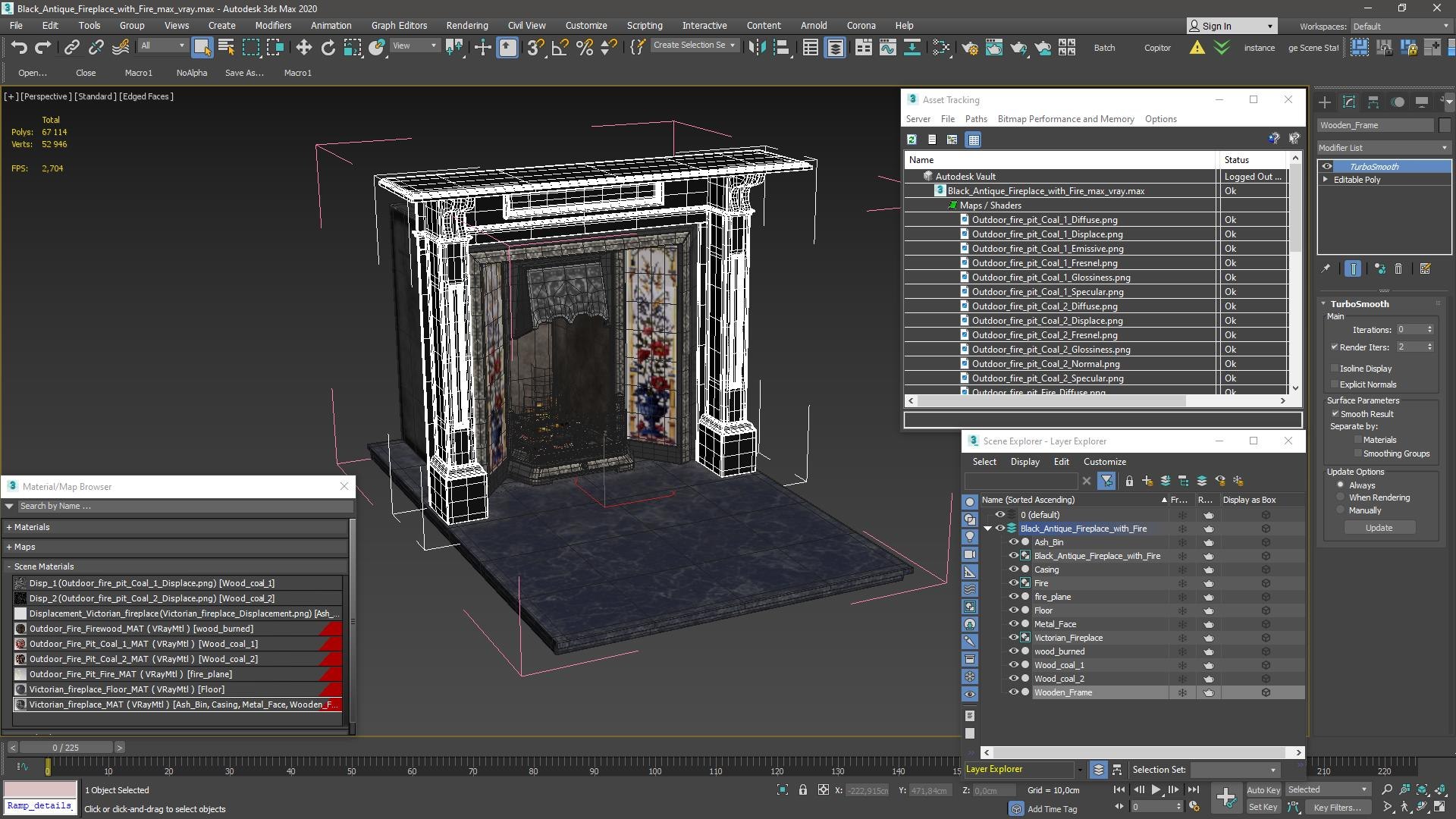Viewport: 1456px width, 819px height.
Task: Hide the Wood_coal_1 object eye icon
Action: pyautogui.click(x=1013, y=665)
